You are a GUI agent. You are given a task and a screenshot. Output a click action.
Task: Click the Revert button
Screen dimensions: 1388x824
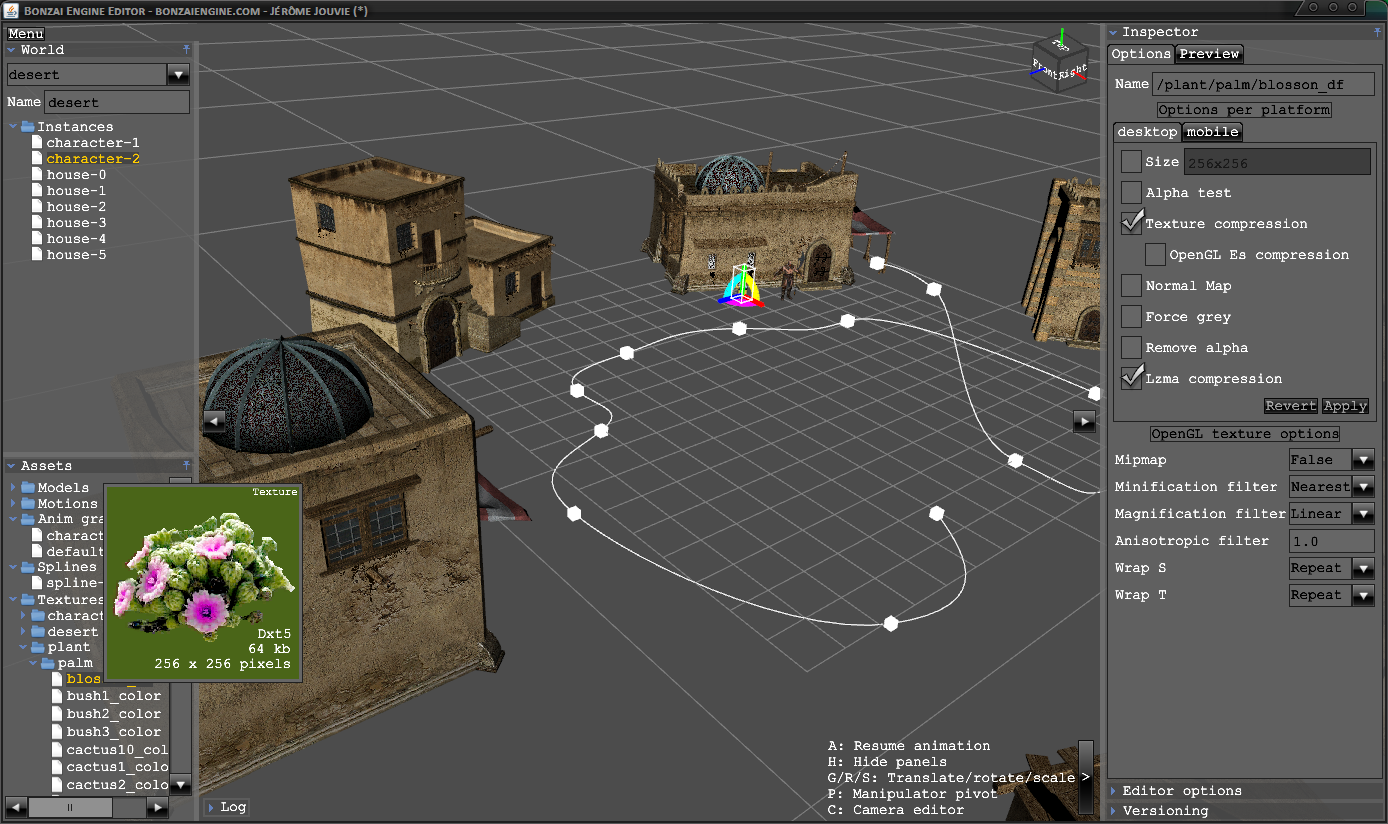1290,406
